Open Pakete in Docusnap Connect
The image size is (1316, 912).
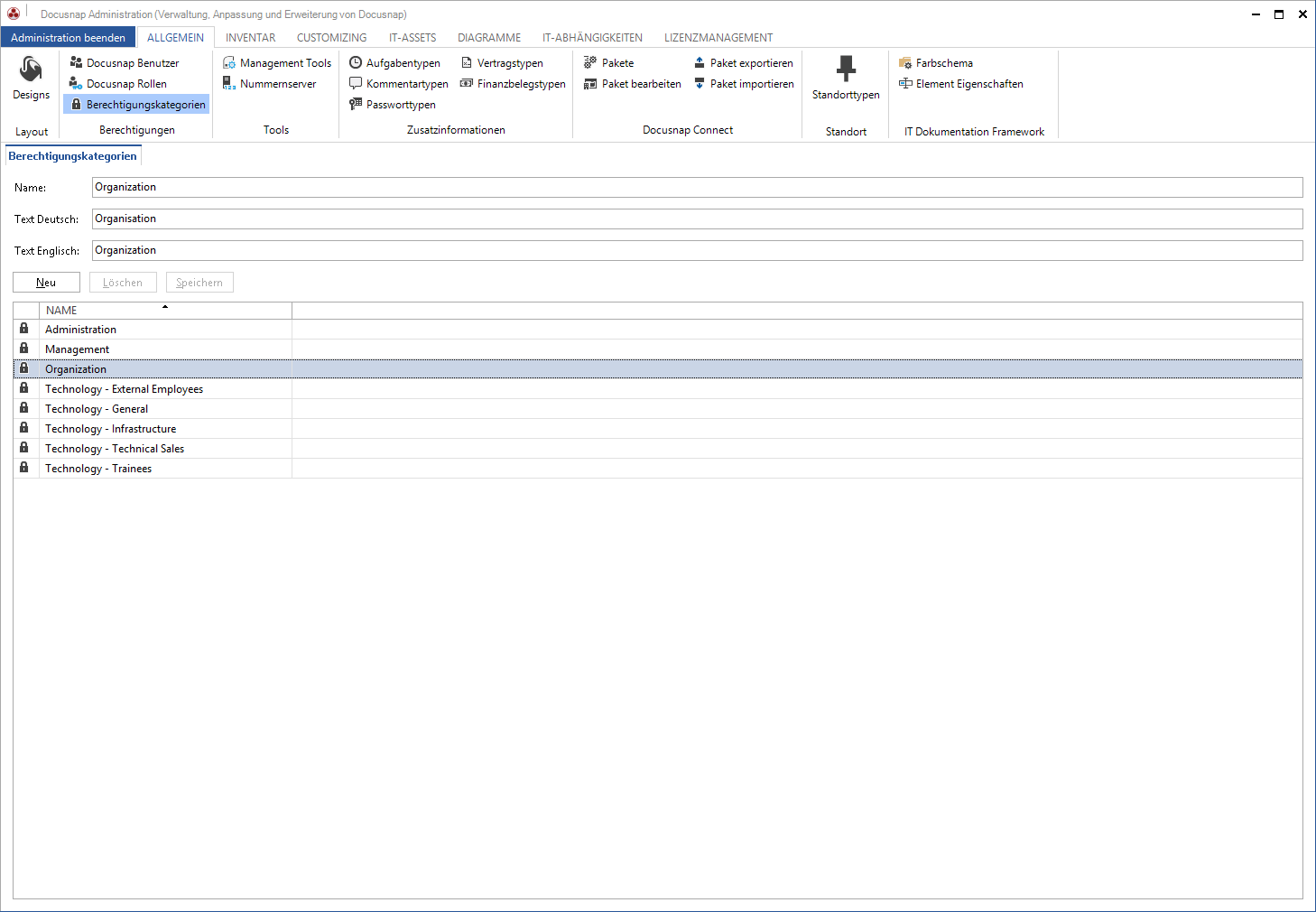(609, 63)
